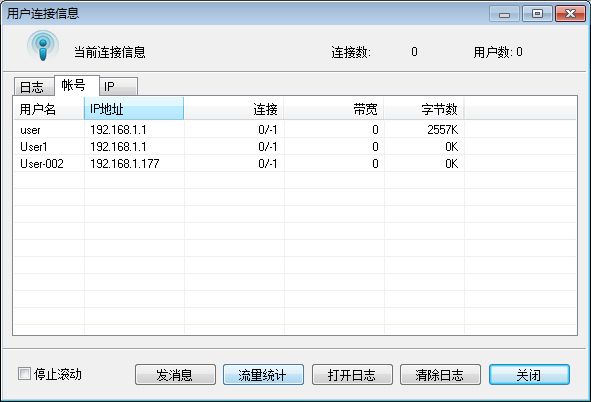Open 流量统计 traffic statistics
The width and height of the screenshot is (591, 402).
pyautogui.click(x=263, y=374)
